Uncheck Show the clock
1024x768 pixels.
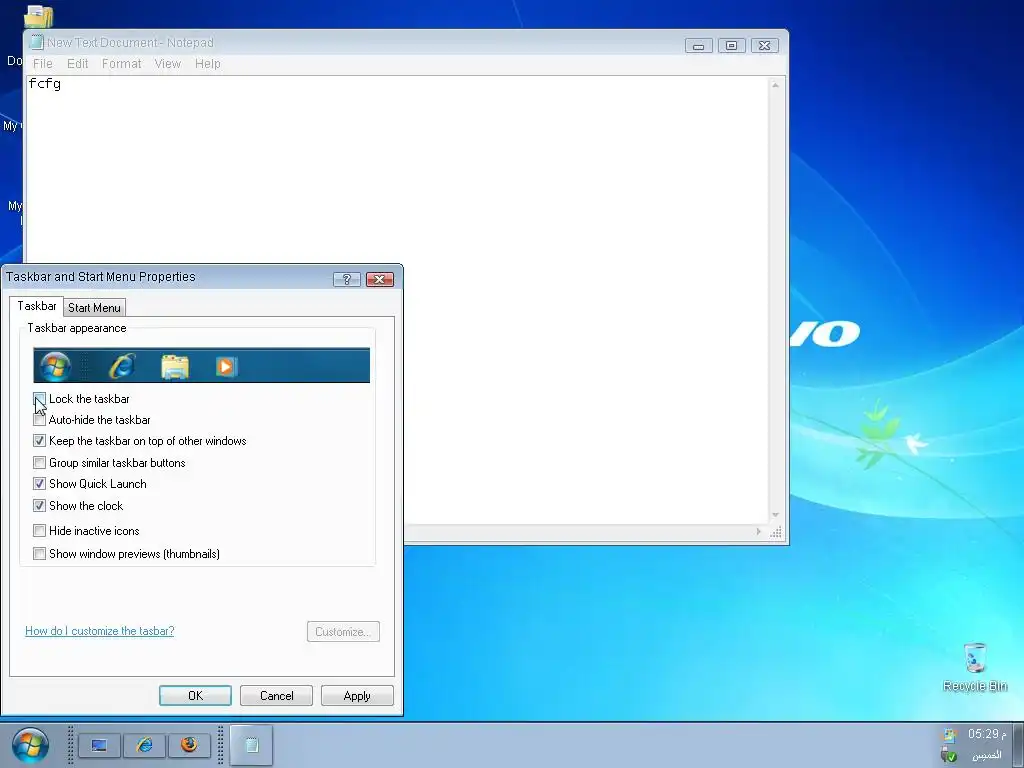39,505
